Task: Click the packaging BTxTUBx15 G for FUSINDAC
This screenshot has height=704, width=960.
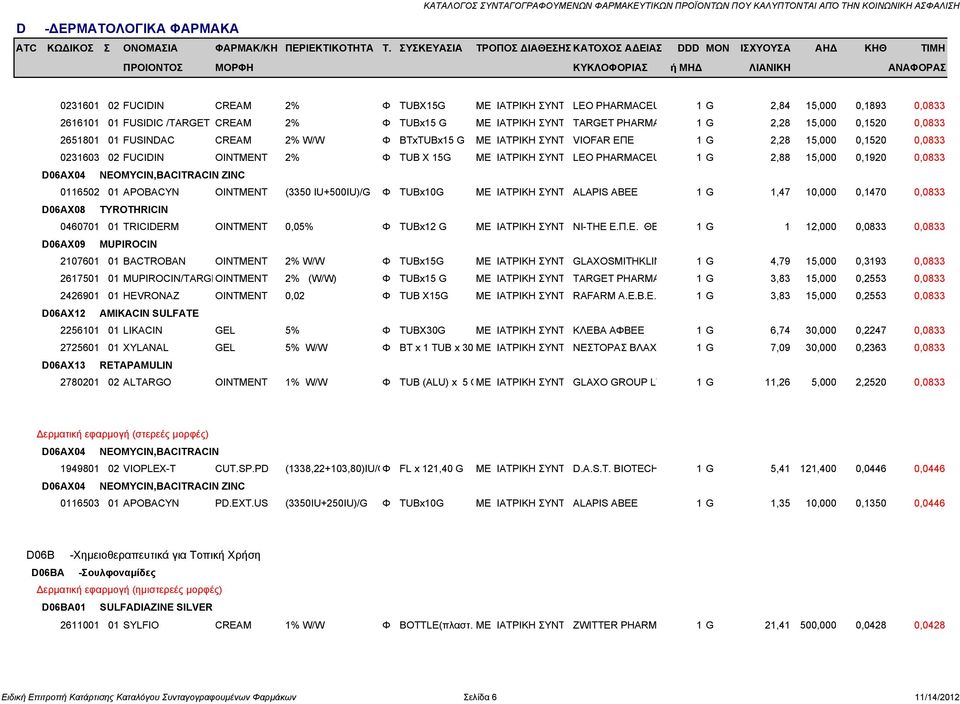Action: (432, 140)
